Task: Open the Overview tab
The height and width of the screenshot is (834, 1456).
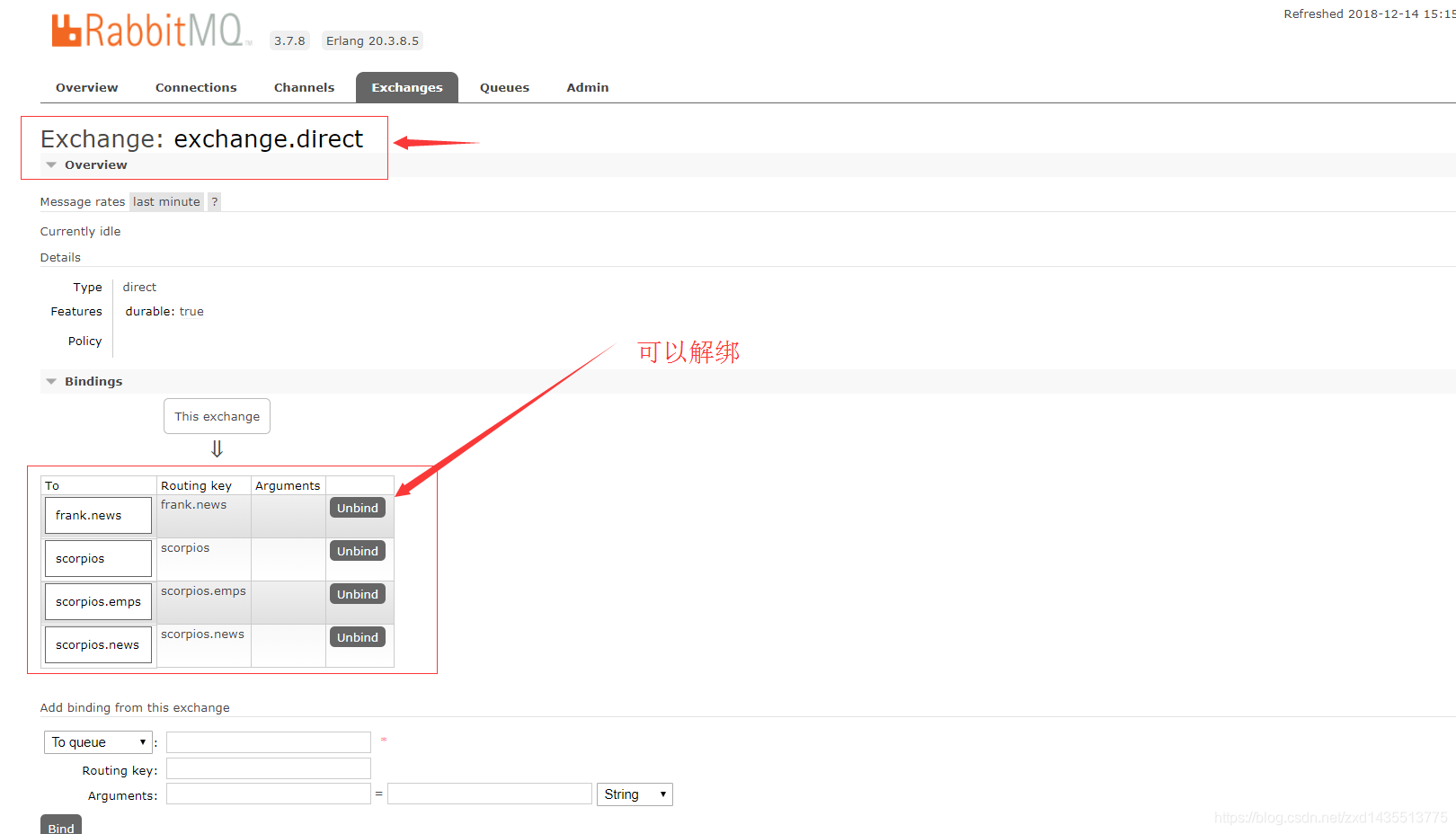Action: [x=86, y=88]
